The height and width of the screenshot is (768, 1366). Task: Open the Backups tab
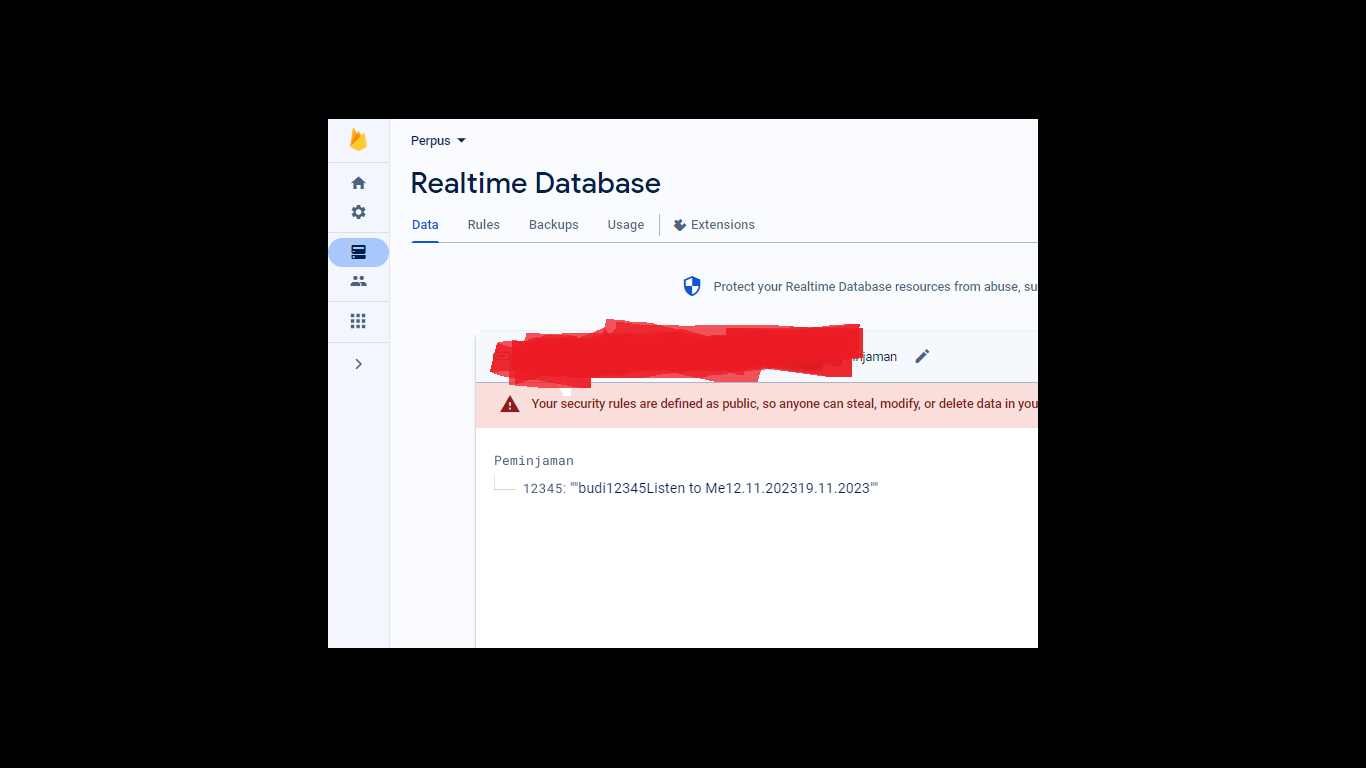[553, 224]
